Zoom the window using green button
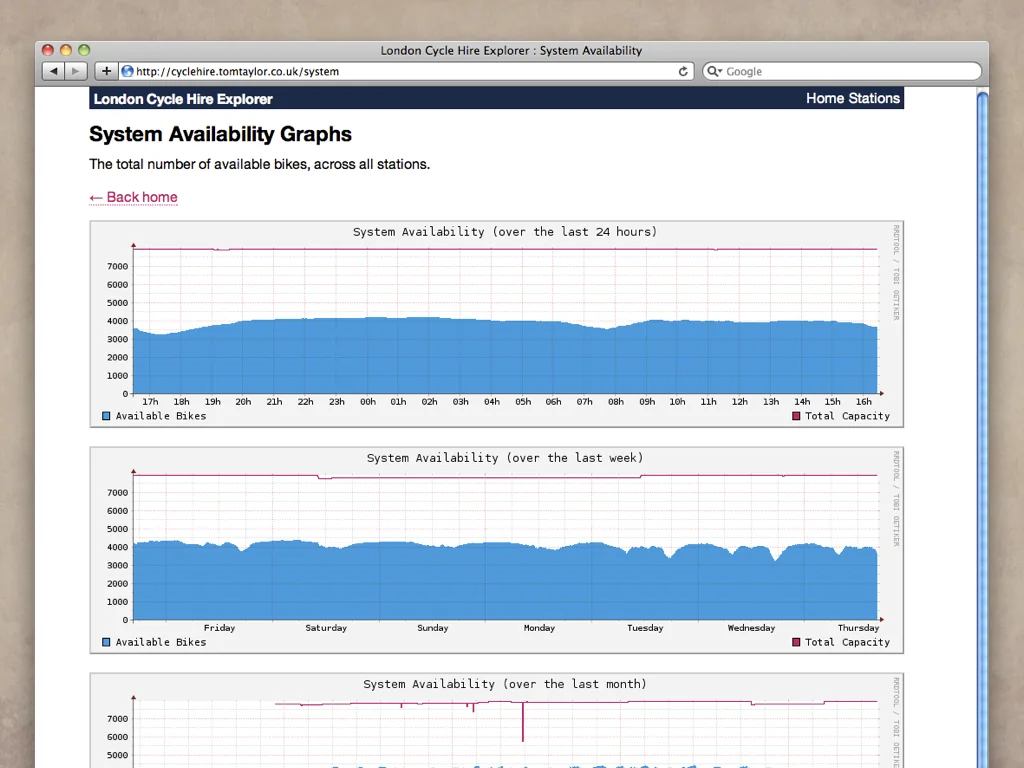 pyautogui.click(x=84, y=50)
